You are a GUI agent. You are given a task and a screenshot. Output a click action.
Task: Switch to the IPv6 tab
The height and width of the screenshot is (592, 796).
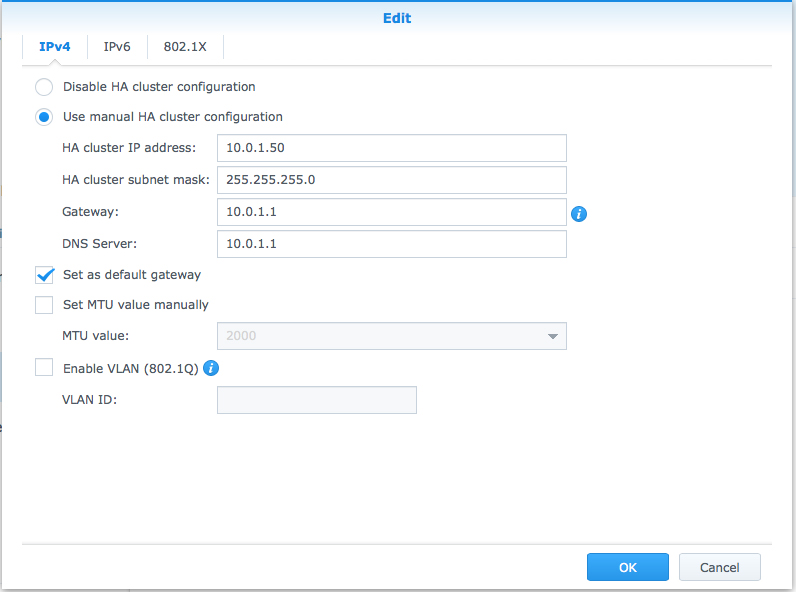tap(117, 47)
